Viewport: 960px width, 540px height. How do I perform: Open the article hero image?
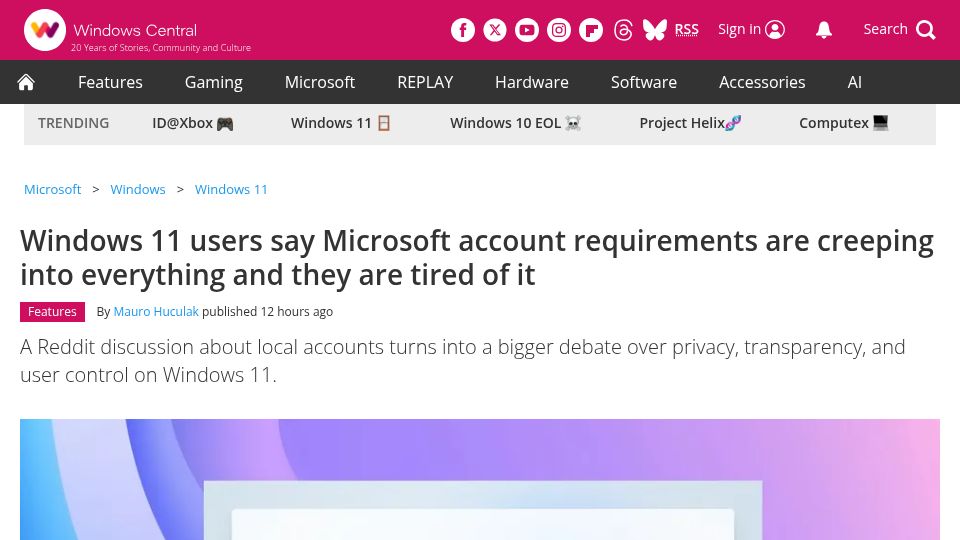coord(479,479)
